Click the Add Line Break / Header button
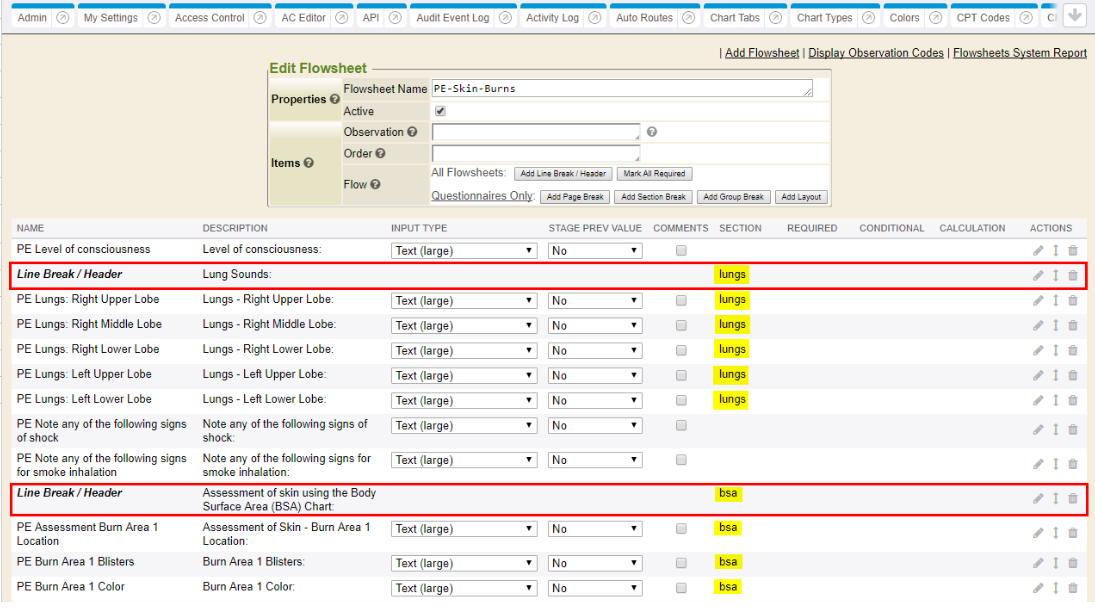 click(x=562, y=174)
